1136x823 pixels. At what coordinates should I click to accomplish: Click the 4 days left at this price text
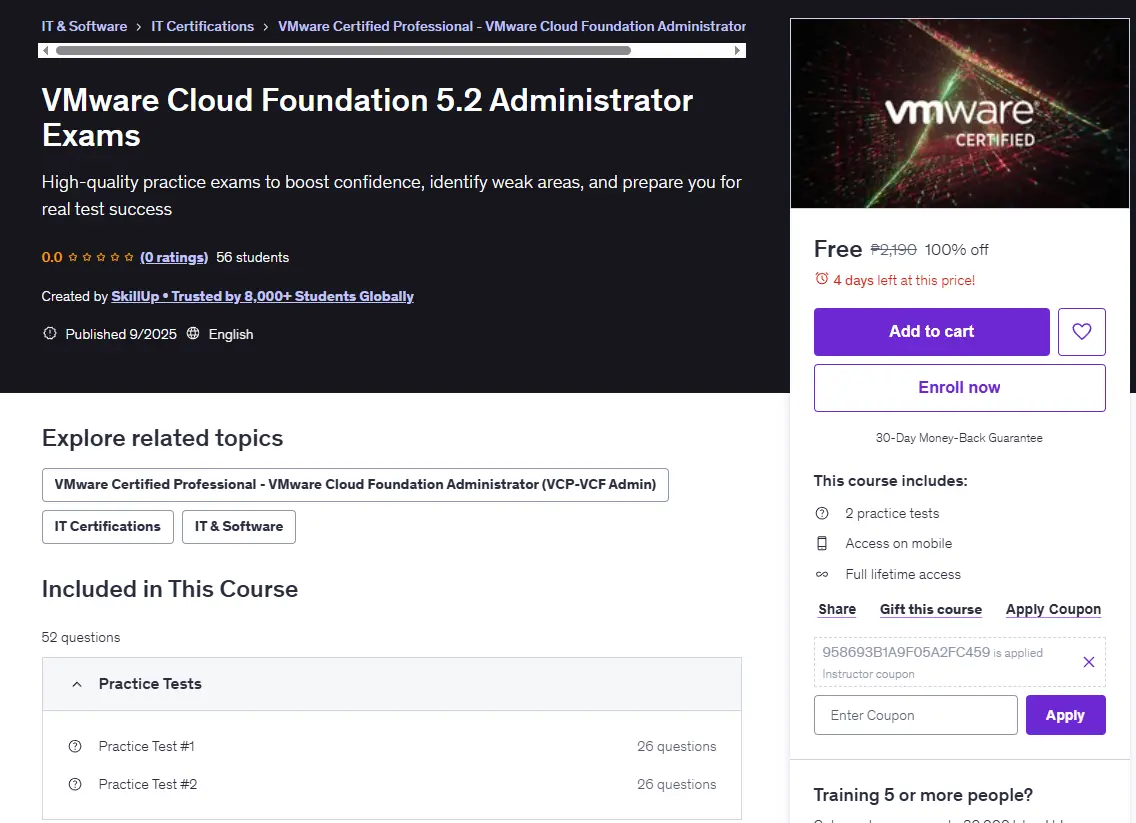click(x=903, y=280)
